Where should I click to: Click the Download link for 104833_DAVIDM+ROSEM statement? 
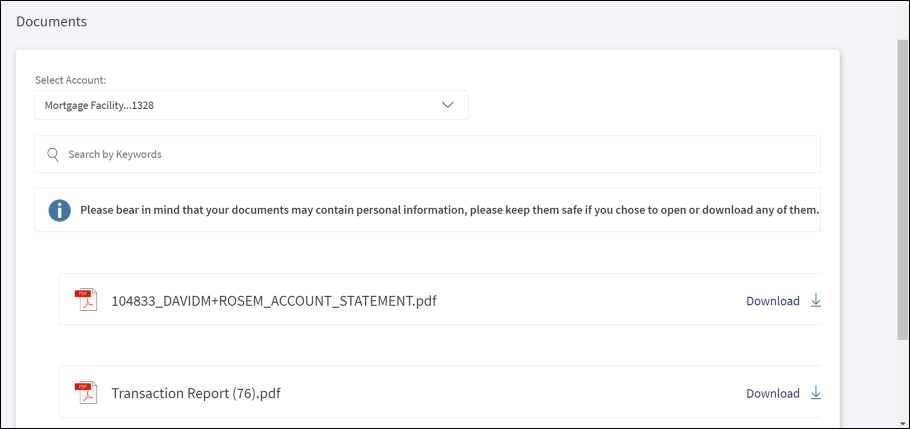coord(772,301)
